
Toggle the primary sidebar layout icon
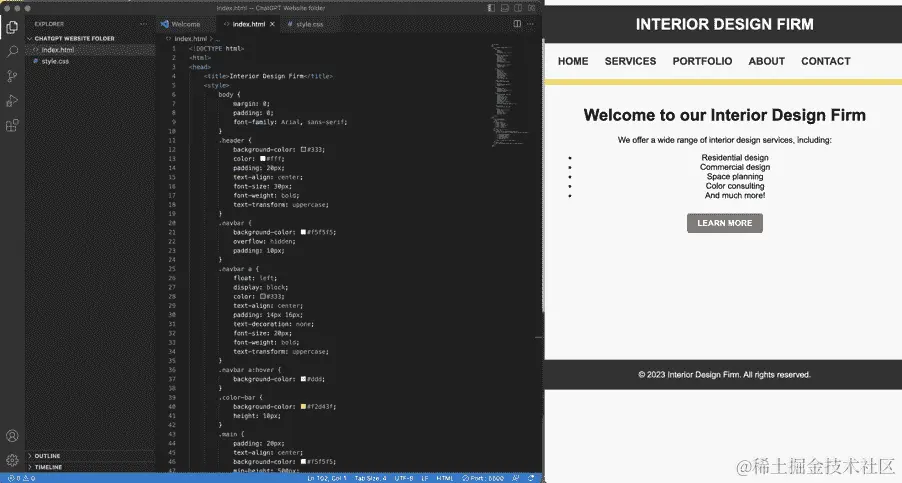click(x=491, y=8)
